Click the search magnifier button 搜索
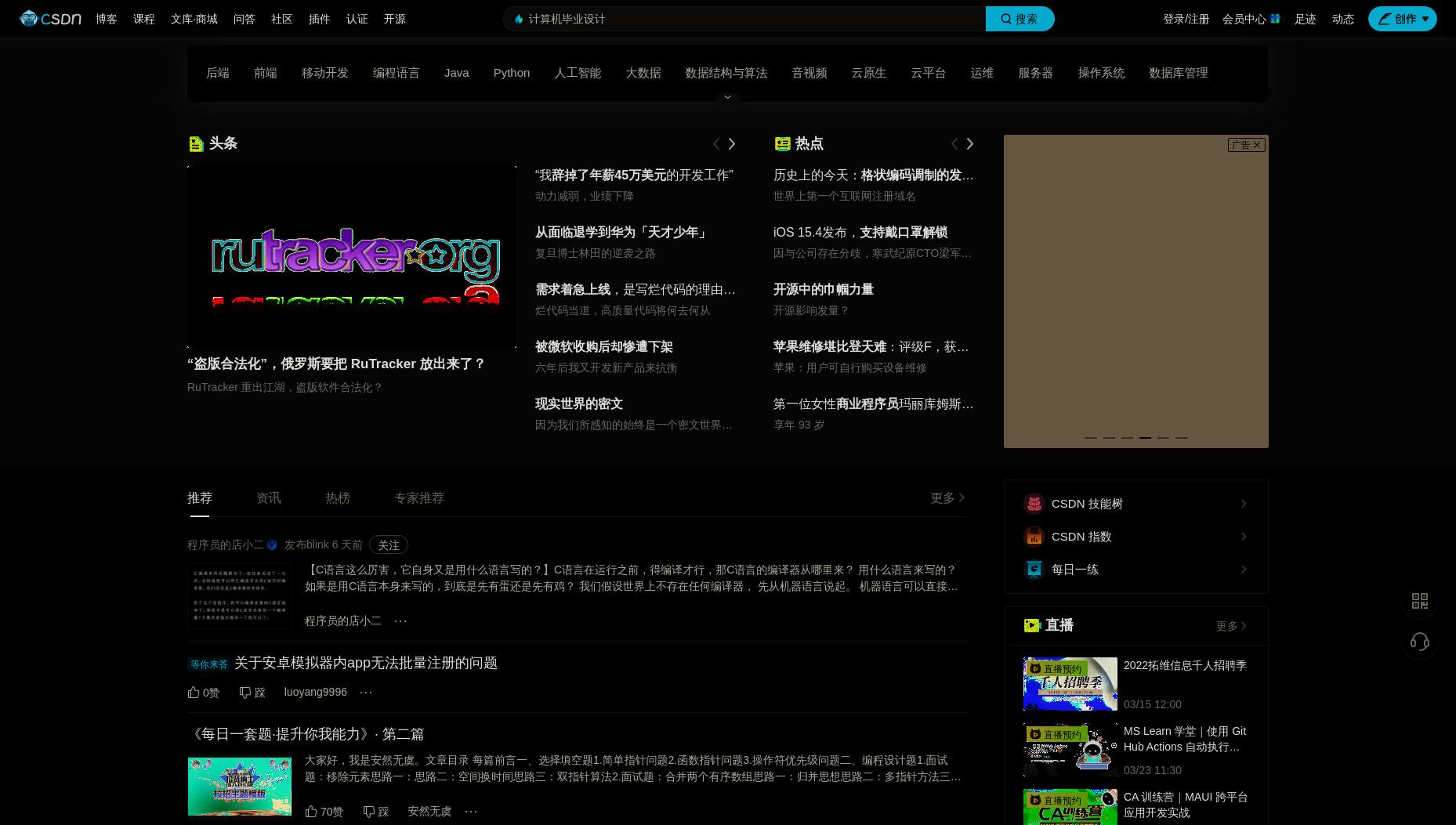The width and height of the screenshot is (1456, 825). click(x=1020, y=19)
